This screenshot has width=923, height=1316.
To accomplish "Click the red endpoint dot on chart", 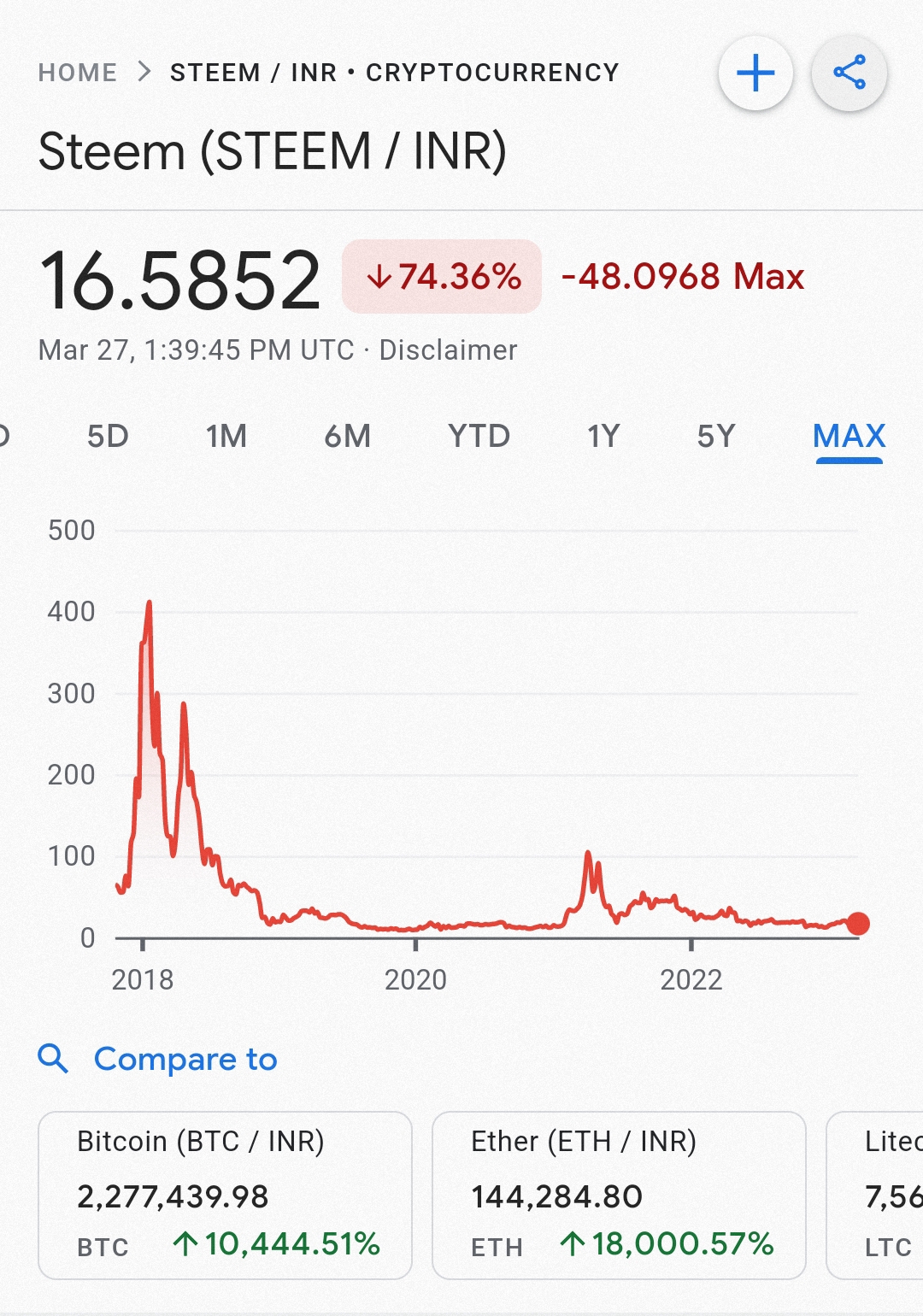I will [x=858, y=923].
